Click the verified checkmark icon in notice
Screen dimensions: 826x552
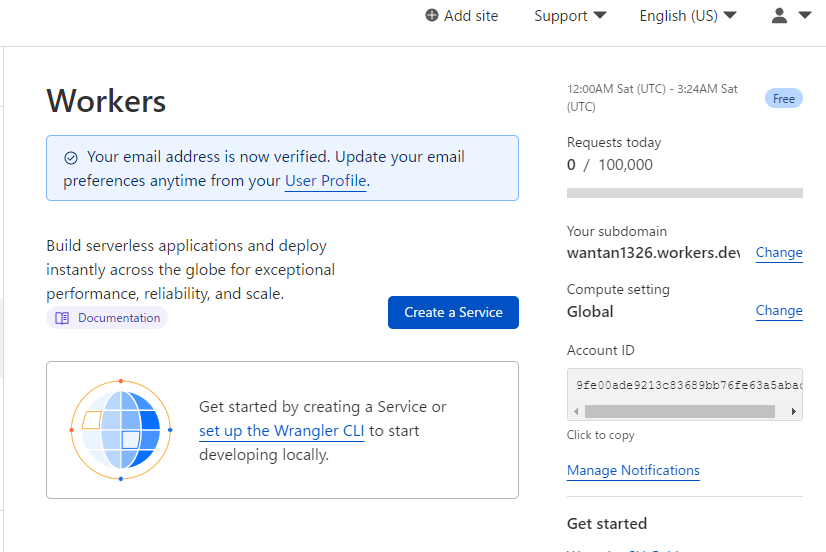click(71, 157)
